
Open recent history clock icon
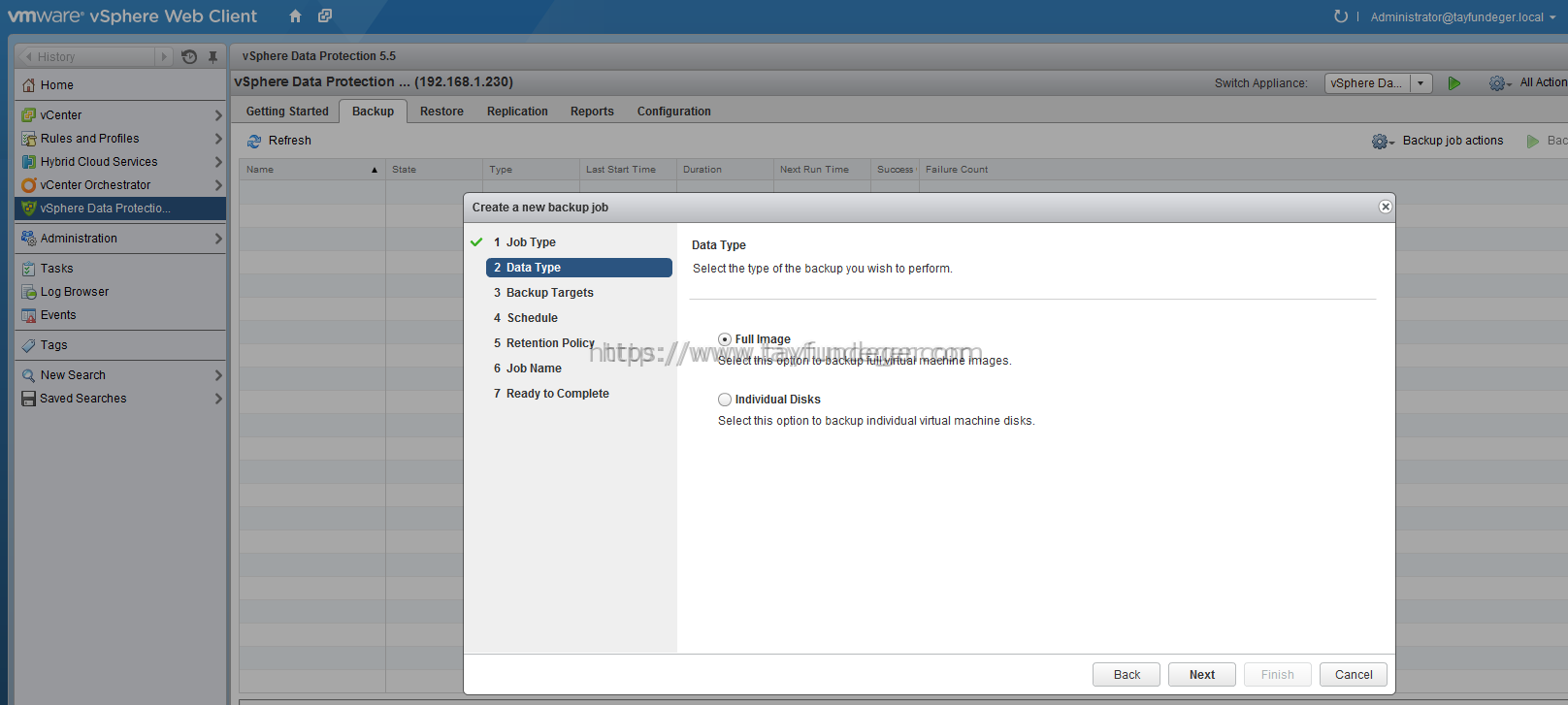189,57
